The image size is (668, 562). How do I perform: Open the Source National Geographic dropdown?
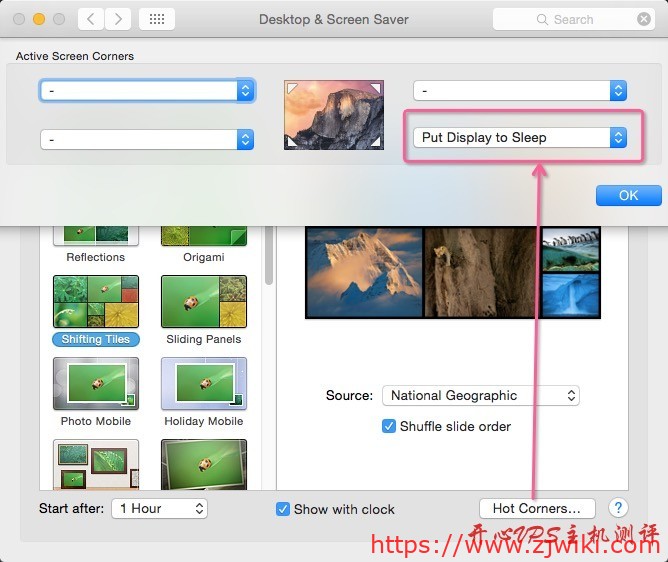[x=481, y=396]
